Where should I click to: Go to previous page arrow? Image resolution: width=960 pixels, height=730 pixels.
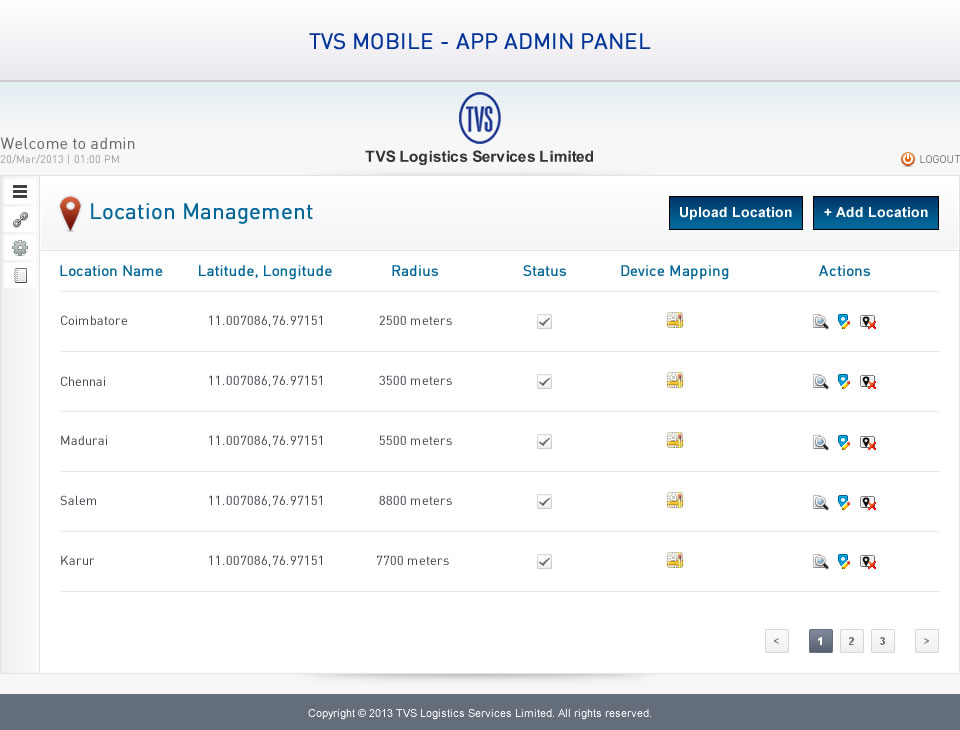pos(776,641)
